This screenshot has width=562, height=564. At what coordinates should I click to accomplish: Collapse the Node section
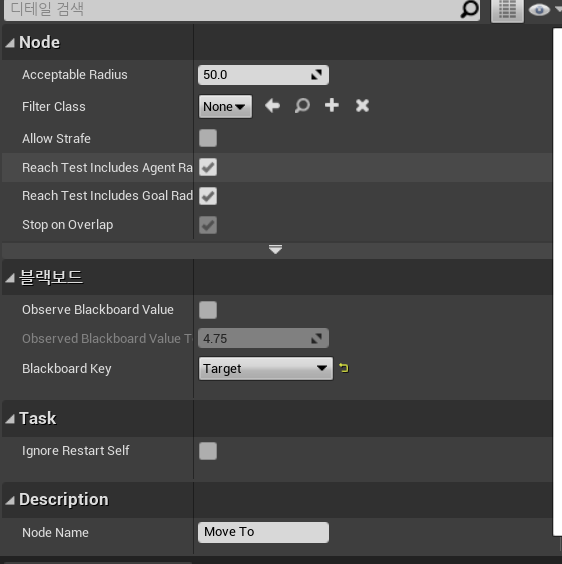(10, 43)
